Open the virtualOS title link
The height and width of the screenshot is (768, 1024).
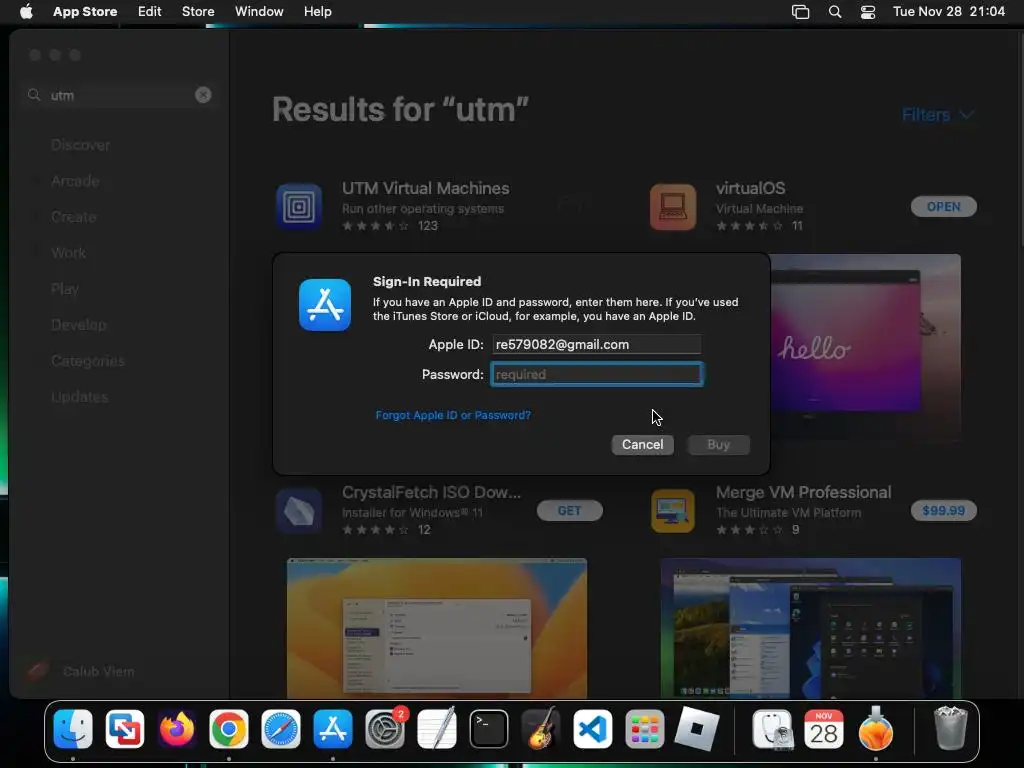click(x=750, y=188)
